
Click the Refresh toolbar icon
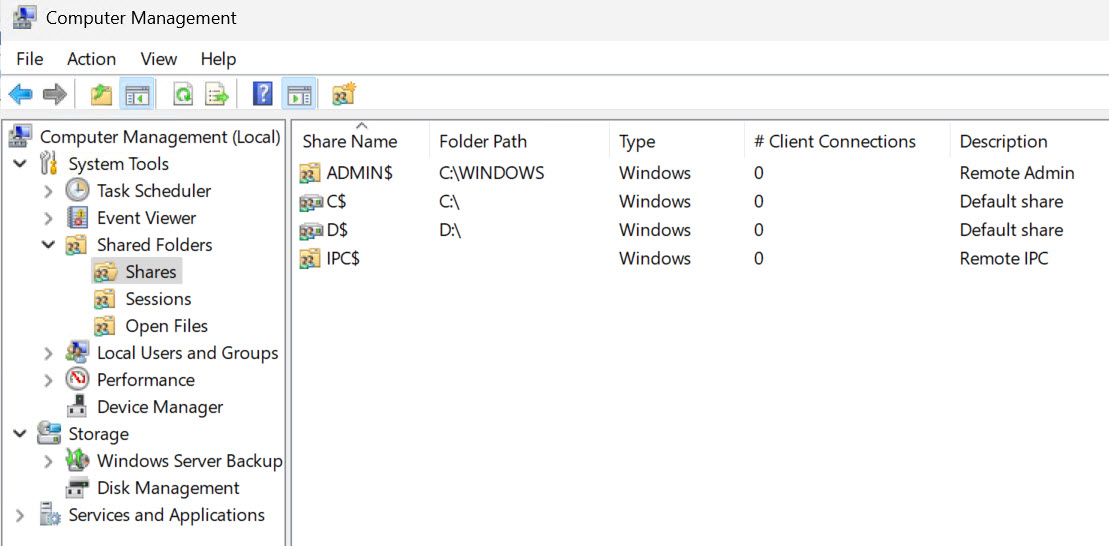183,94
